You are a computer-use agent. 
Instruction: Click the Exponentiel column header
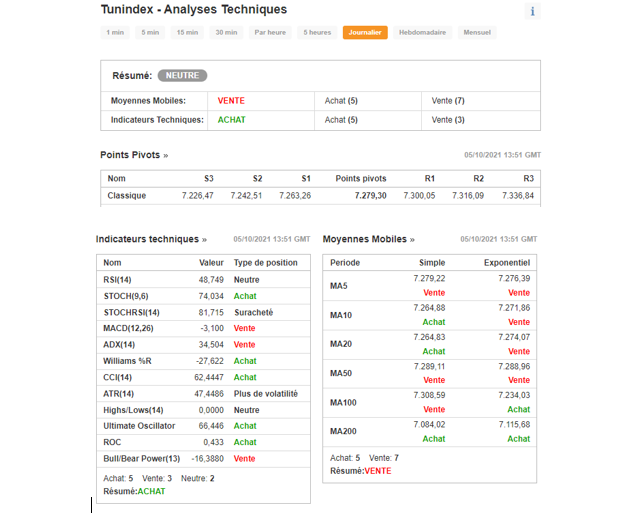pos(506,262)
